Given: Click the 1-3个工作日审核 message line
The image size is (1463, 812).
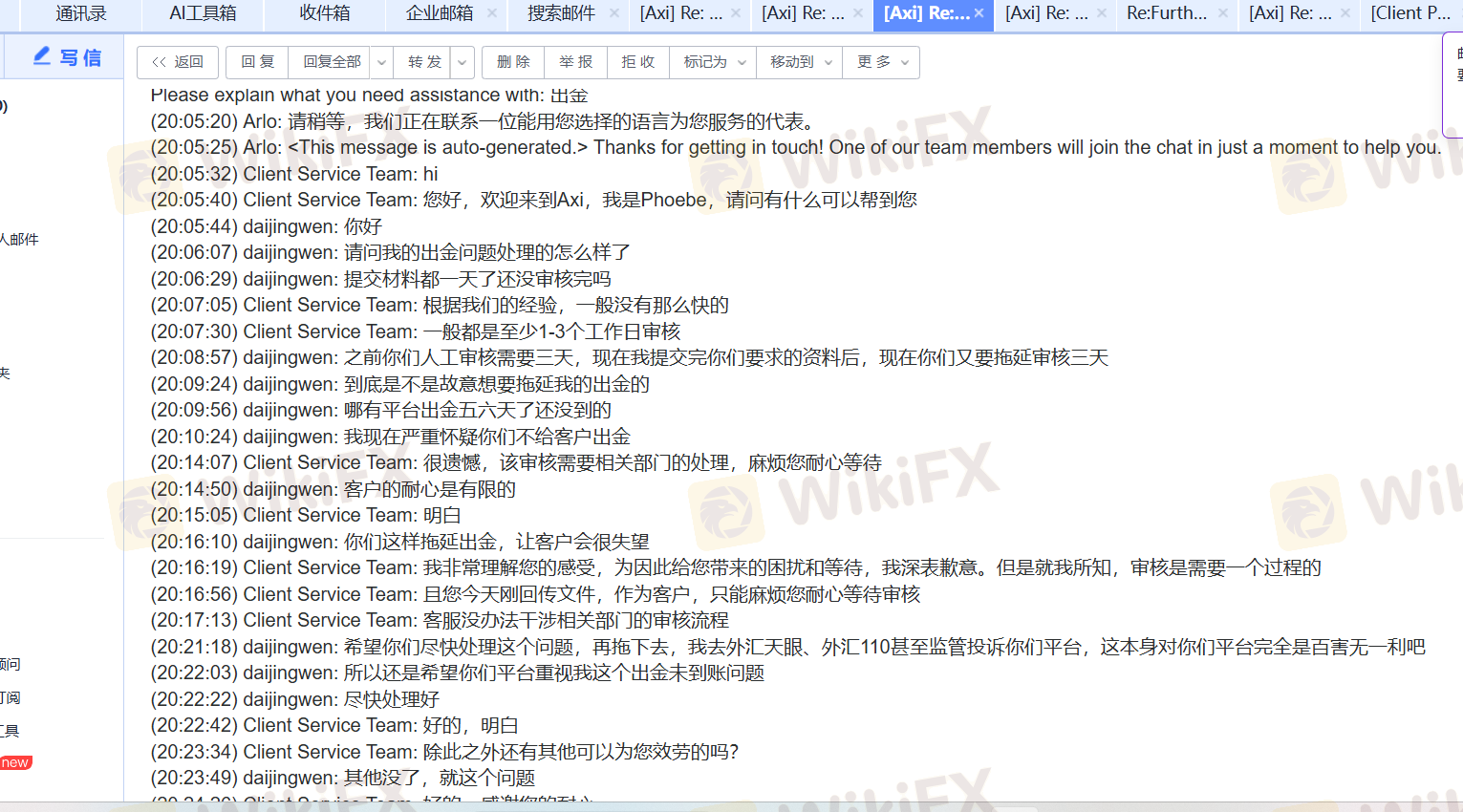Looking at the screenshot, I should (416, 331).
